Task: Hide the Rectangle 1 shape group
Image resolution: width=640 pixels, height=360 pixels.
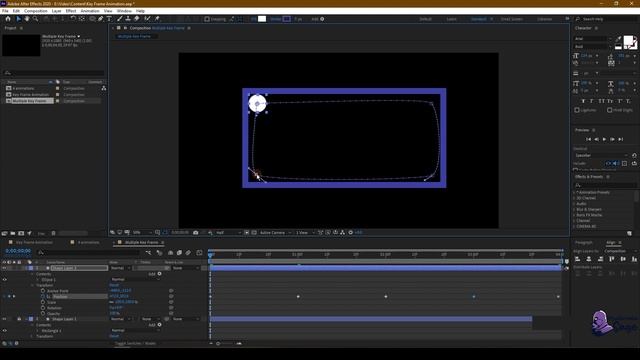Action: click(4, 331)
